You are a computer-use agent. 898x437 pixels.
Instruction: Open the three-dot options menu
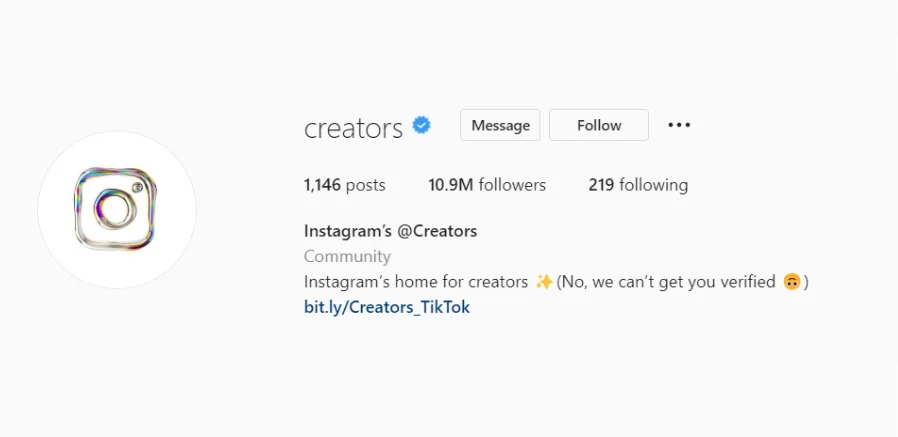679,125
